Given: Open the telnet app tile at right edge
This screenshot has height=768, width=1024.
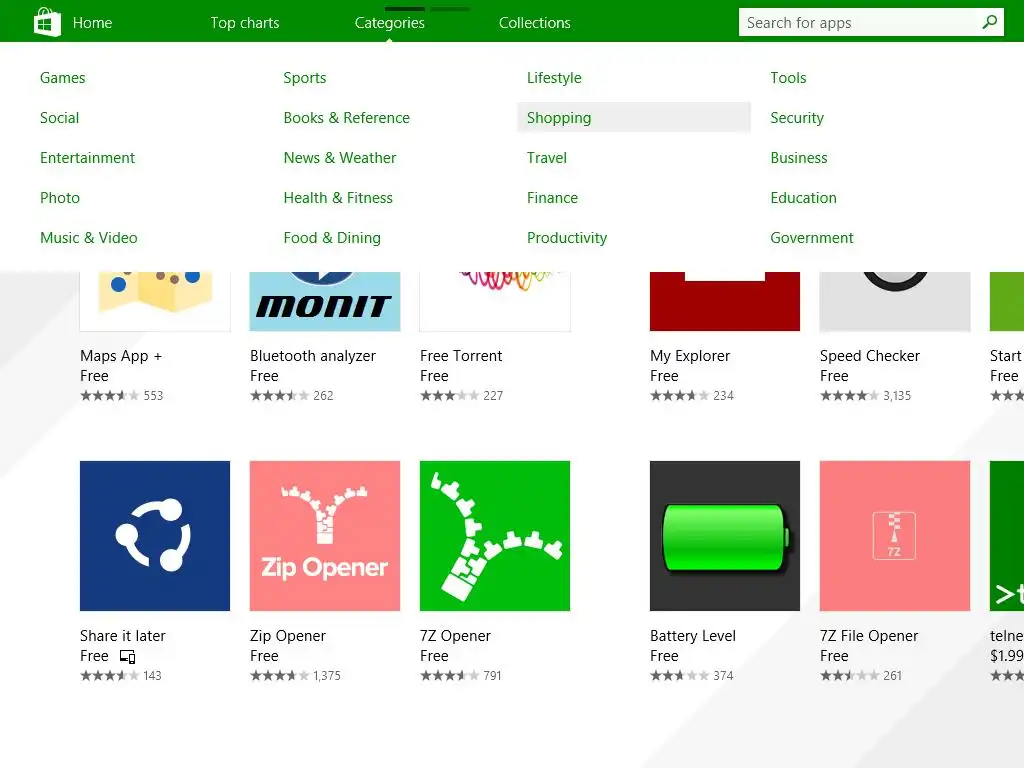Looking at the screenshot, I should [1006, 536].
